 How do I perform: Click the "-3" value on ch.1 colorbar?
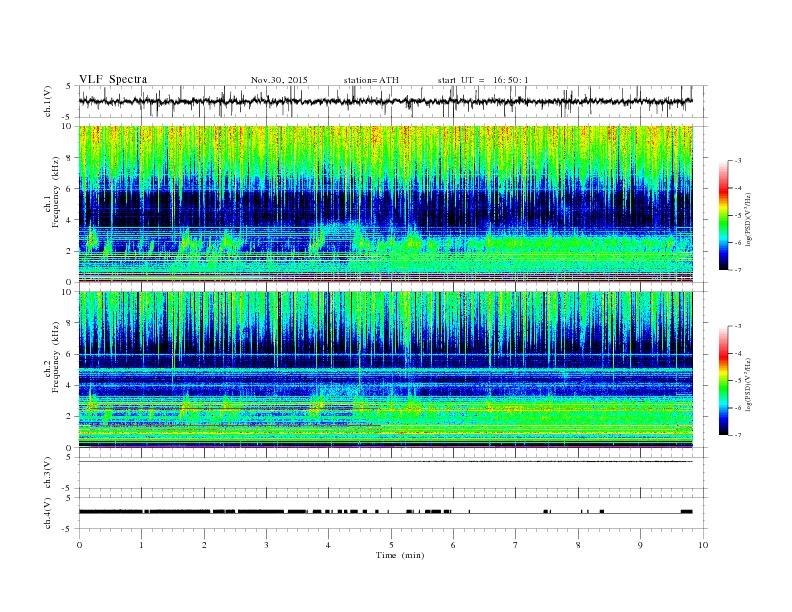tap(738, 161)
